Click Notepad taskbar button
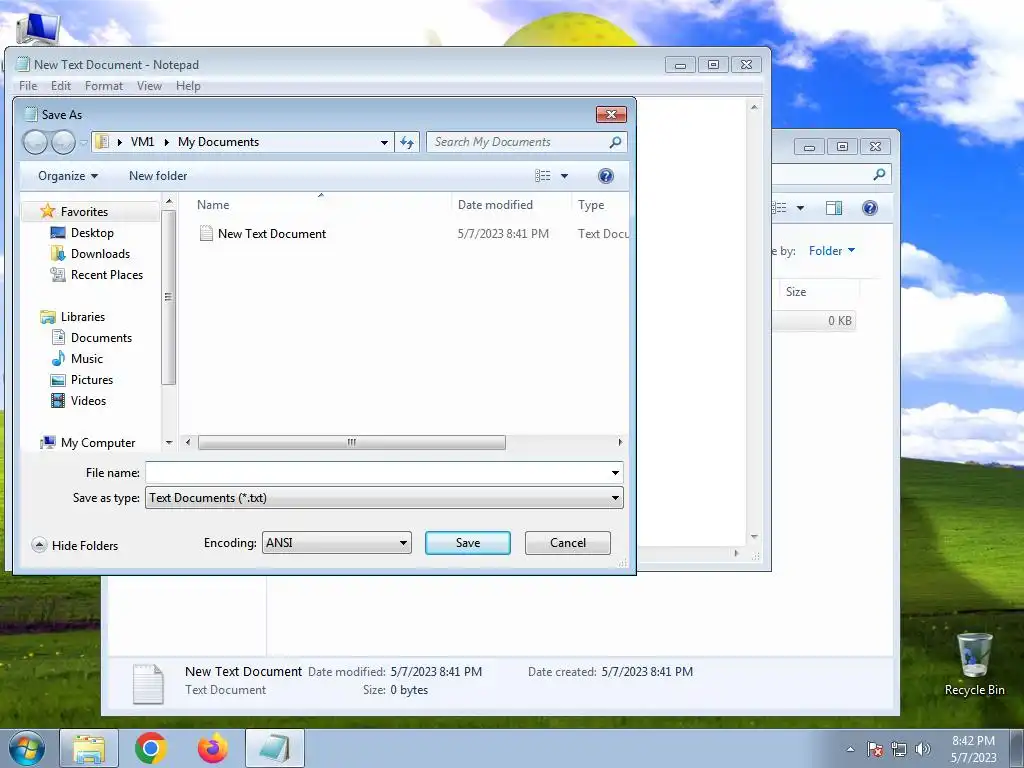 click(x=275, y=748)
